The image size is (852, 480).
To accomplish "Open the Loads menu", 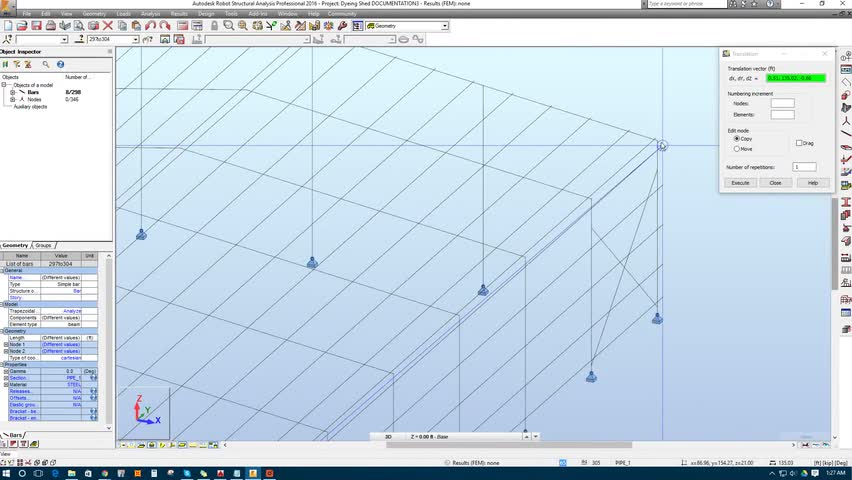I will coord(123,14).
